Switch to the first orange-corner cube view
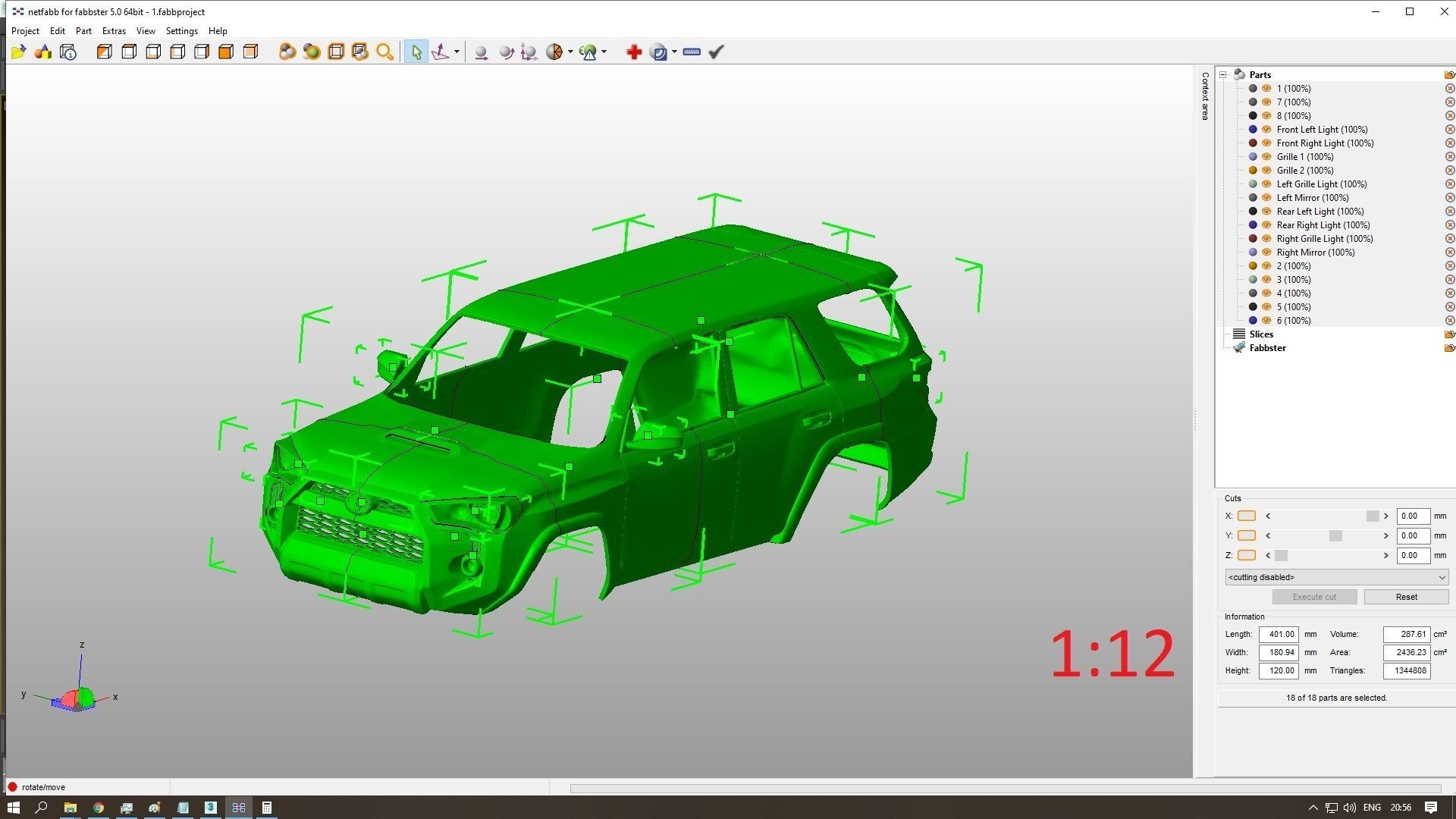 [x=105, y=52]
